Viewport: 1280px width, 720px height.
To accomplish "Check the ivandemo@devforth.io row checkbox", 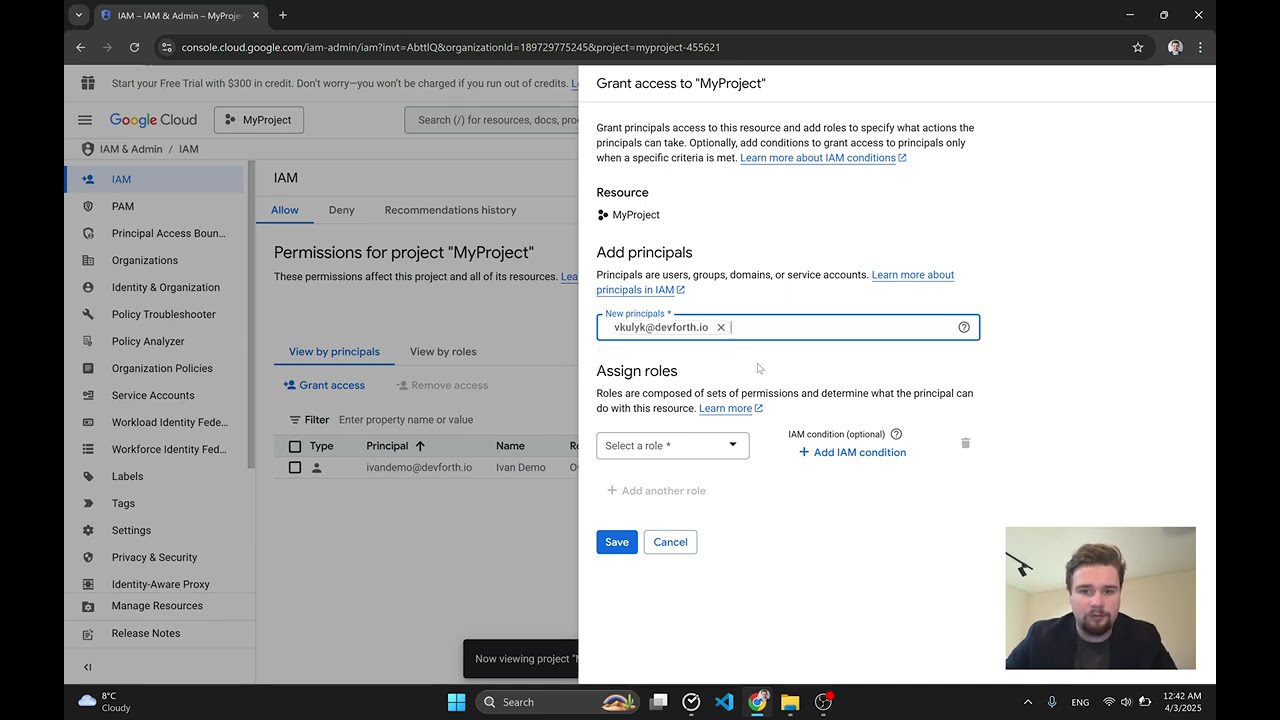I will pos(294,467).
